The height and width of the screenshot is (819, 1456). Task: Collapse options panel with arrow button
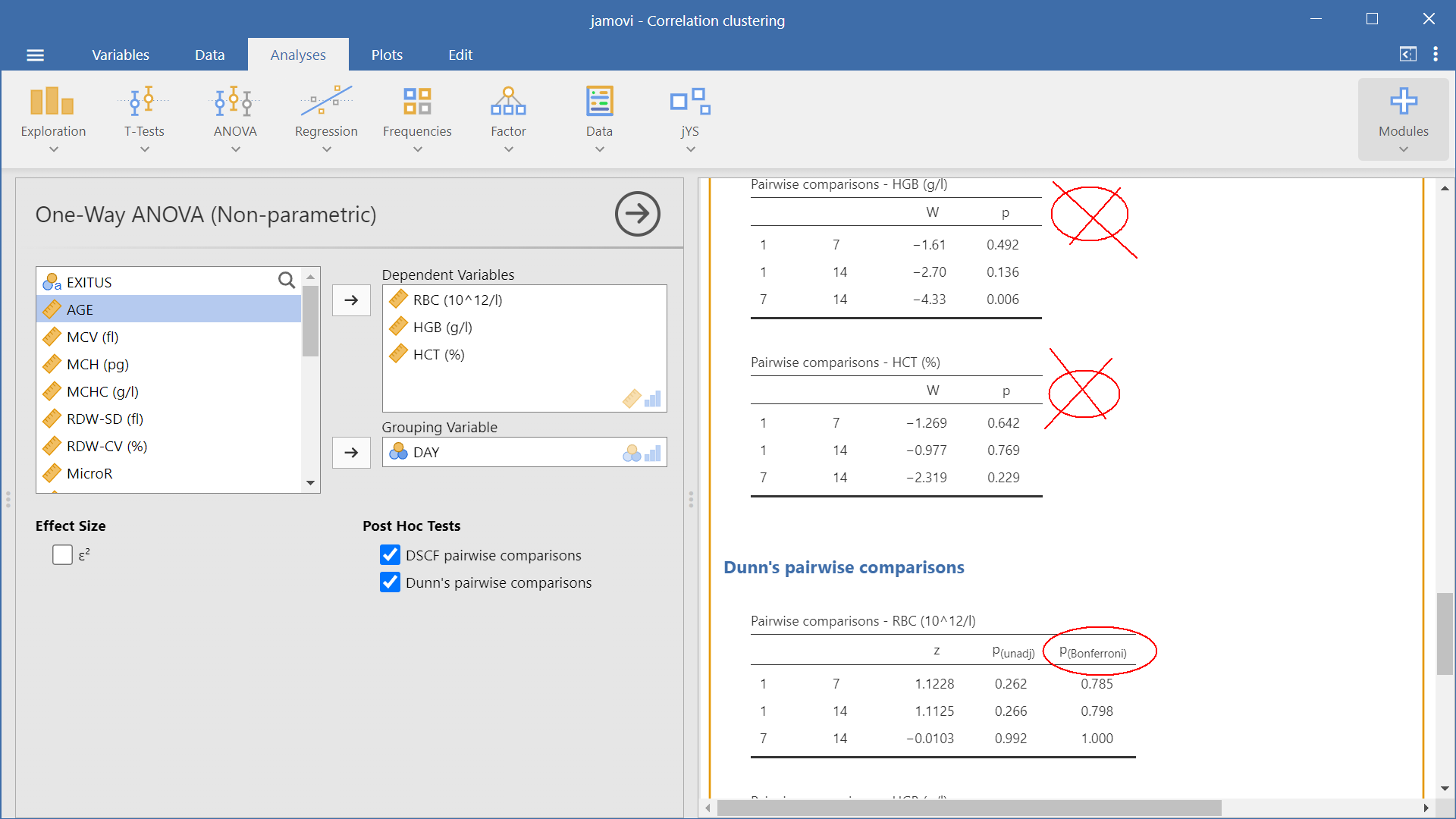click(x=637, y=214)
